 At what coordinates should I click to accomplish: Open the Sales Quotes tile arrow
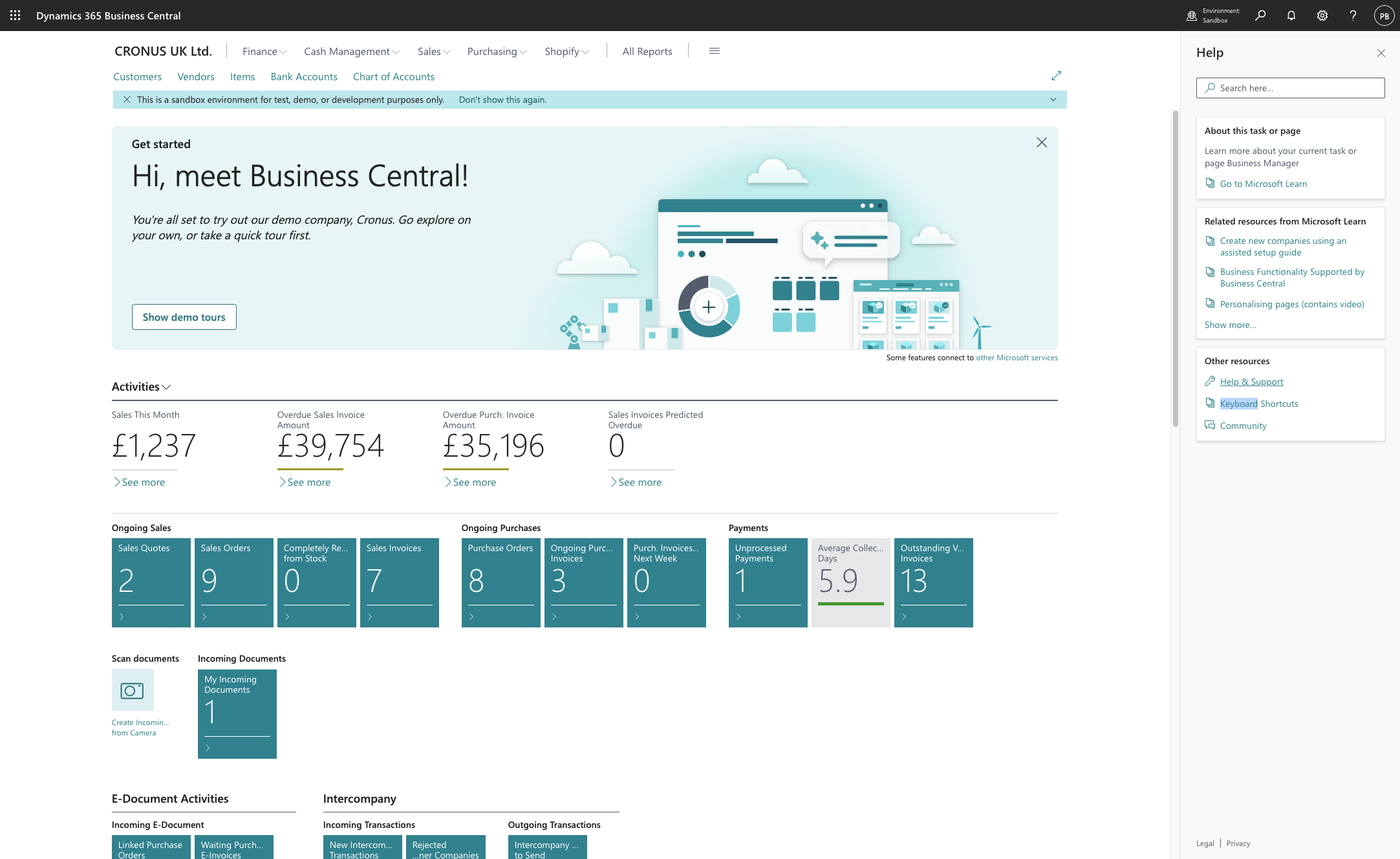pos(122,616)
